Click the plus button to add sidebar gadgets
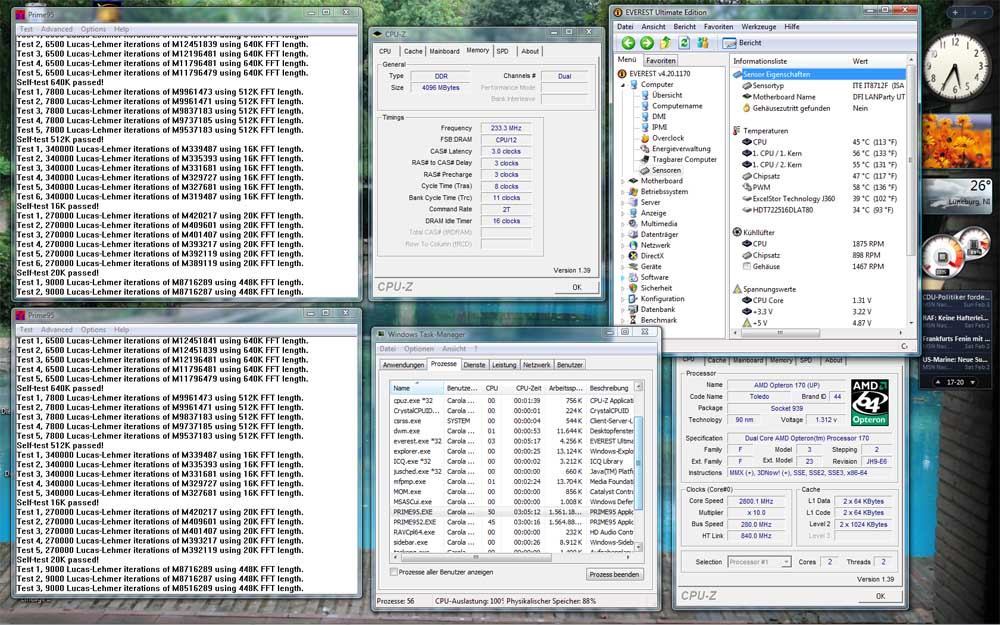The width and height of the screenshot is (1000, 625). click(x=955, y=12)
